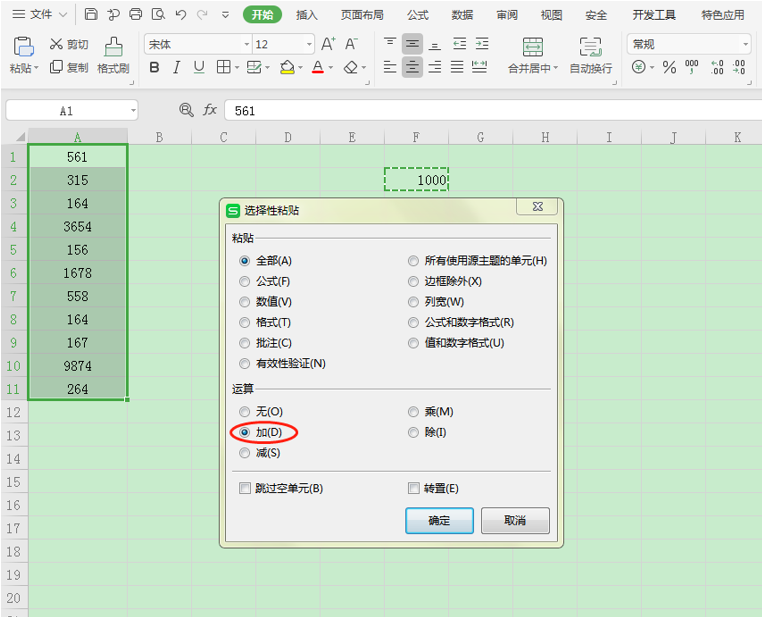This screenshot has height=617, width=762.
Task: Toggle Italic formatting
Action: coord(176,67)
